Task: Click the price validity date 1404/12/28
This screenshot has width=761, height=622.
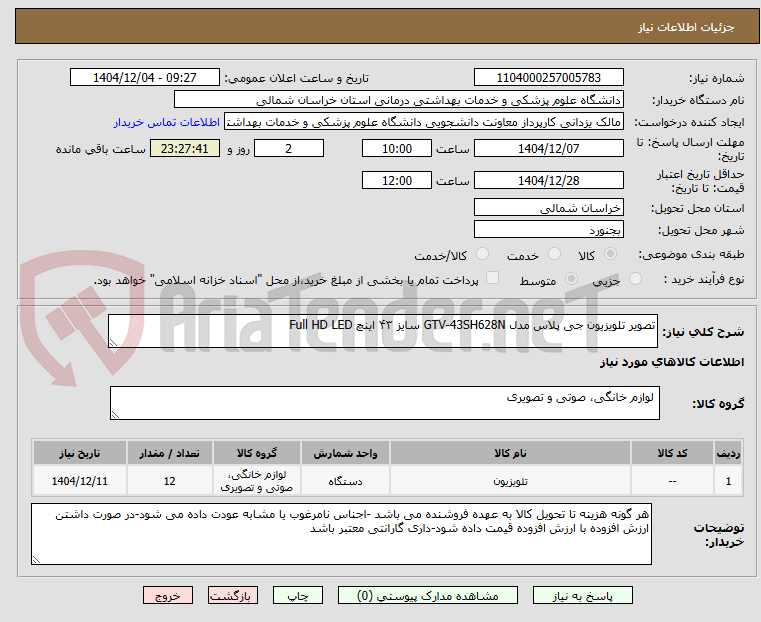Action: pyautogui.click(x=548, y=180)
